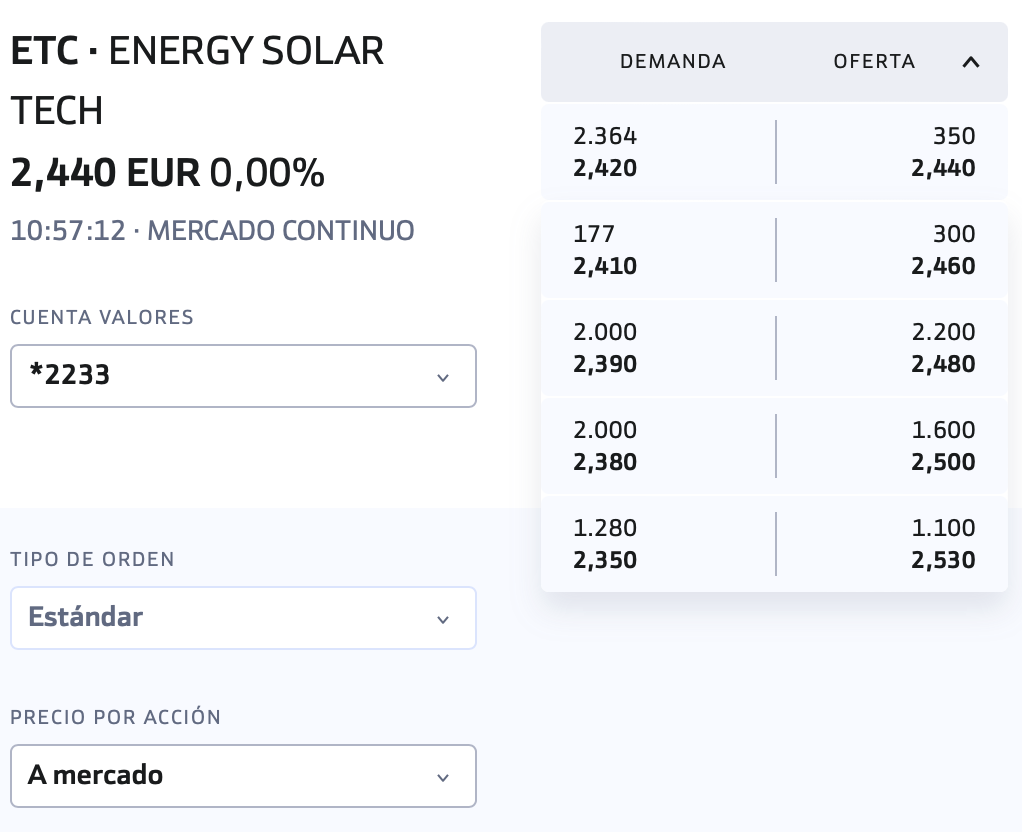The width and height of the screenshot is (1022, 832).
Task: Select the 2,420 best demand price
Action: point(605,168)
